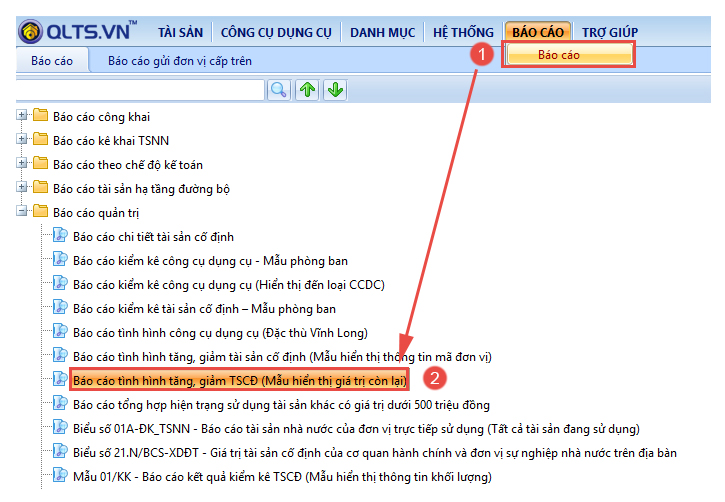This screenshot has height=502, width=725.
Task: Click report icon beside Hiển thị đến loại CCDC
Action: [x=60, y=283]
